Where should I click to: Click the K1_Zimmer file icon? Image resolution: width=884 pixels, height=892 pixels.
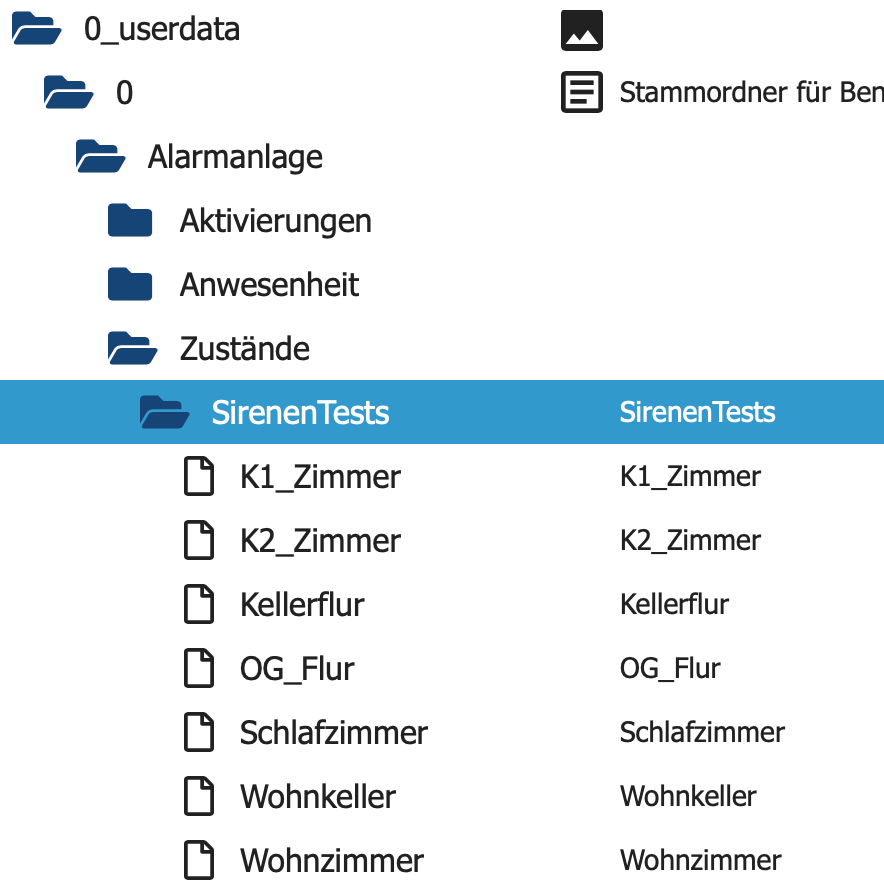click(199, 476)
